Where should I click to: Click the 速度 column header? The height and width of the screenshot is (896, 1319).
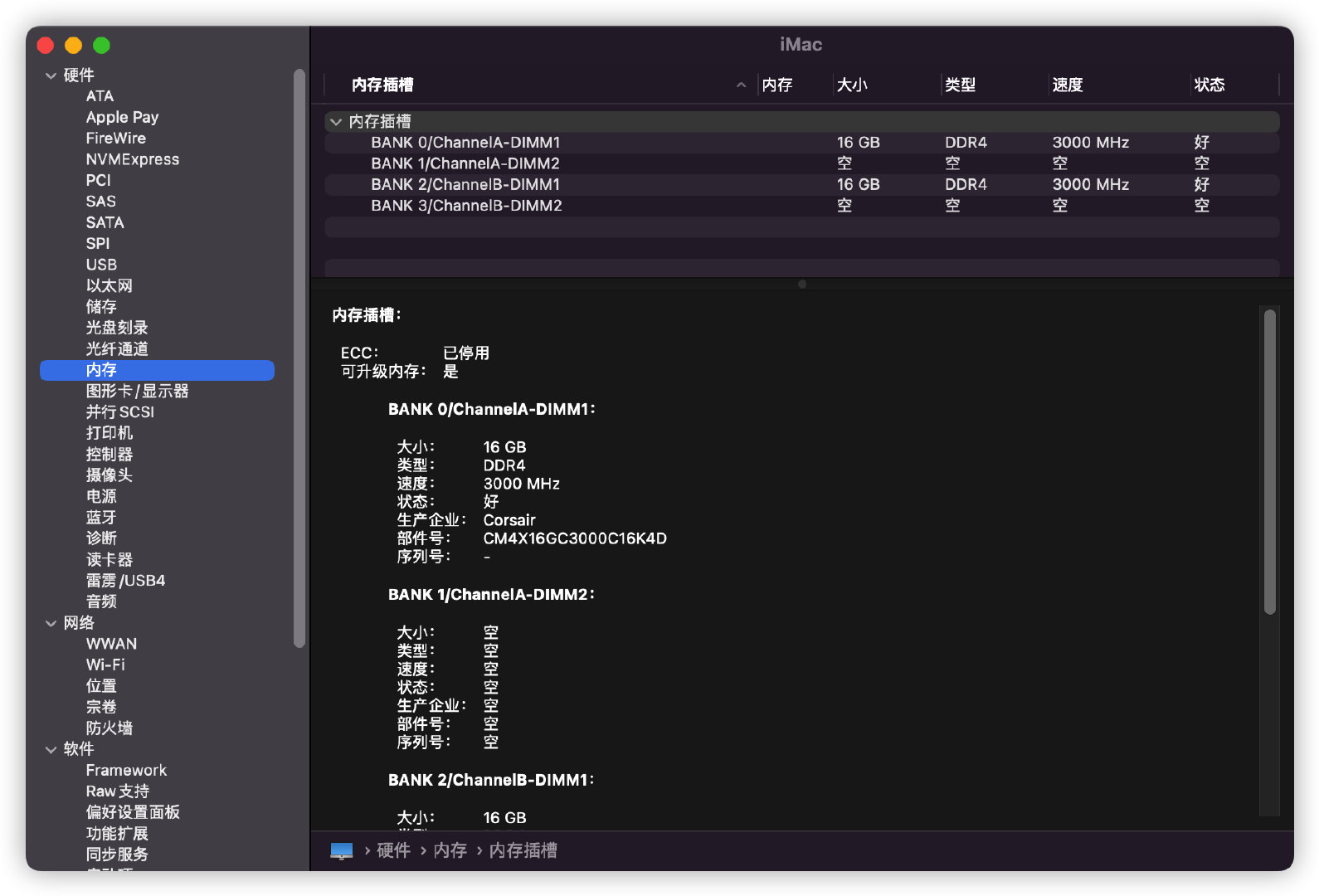click(x=1068, y=85)
